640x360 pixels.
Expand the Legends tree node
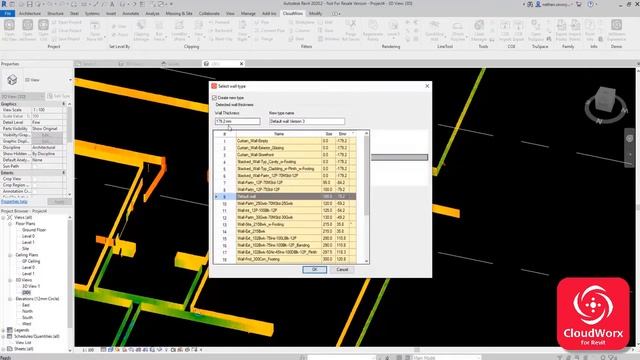click(4, 330)
